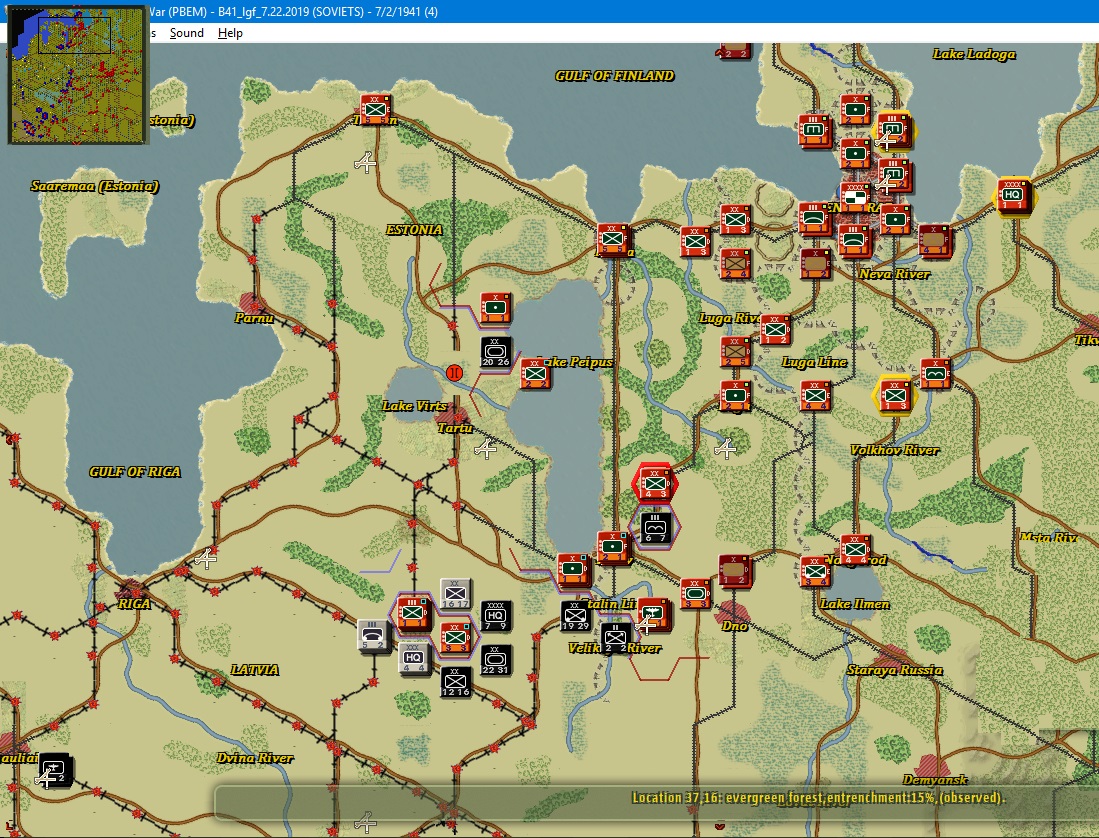
Task: Click the airfield icon below Luga River
Action: pyautogui.click(x=725, y=448)
